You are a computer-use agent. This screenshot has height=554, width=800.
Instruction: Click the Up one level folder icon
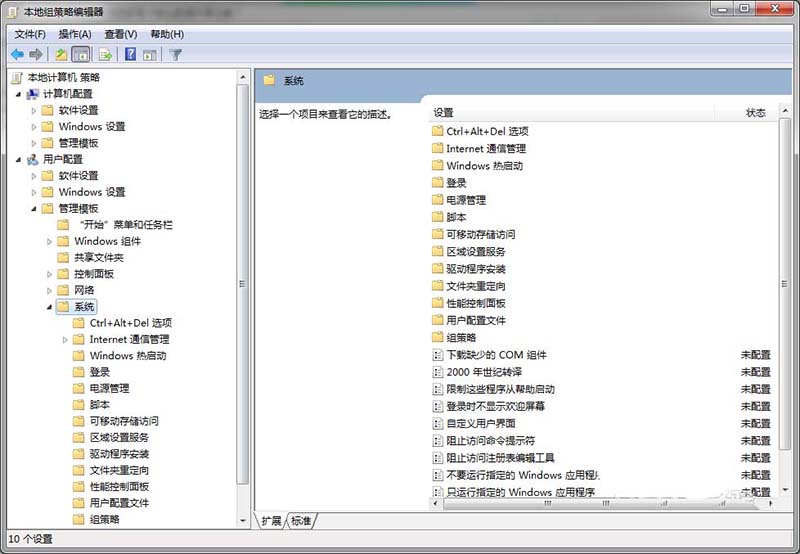click(62, 54)
